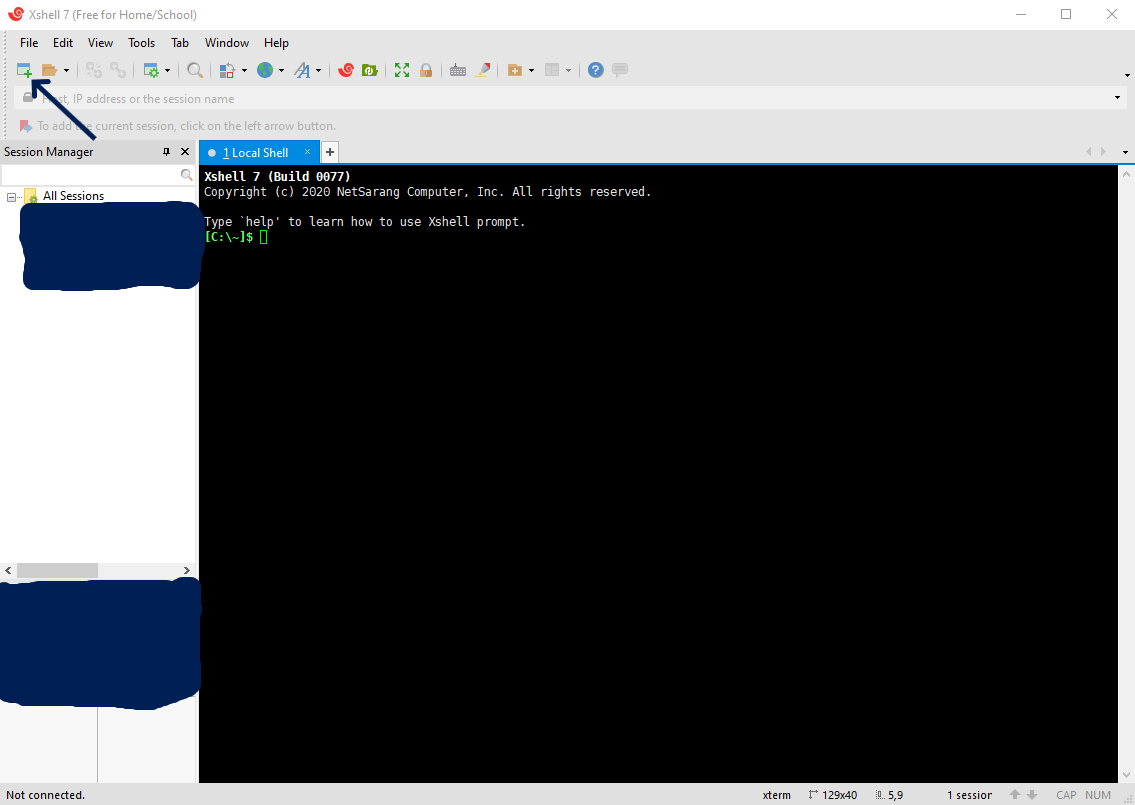Select All Sessions folder
This screenshot has height=805, width=1135.
73,196
